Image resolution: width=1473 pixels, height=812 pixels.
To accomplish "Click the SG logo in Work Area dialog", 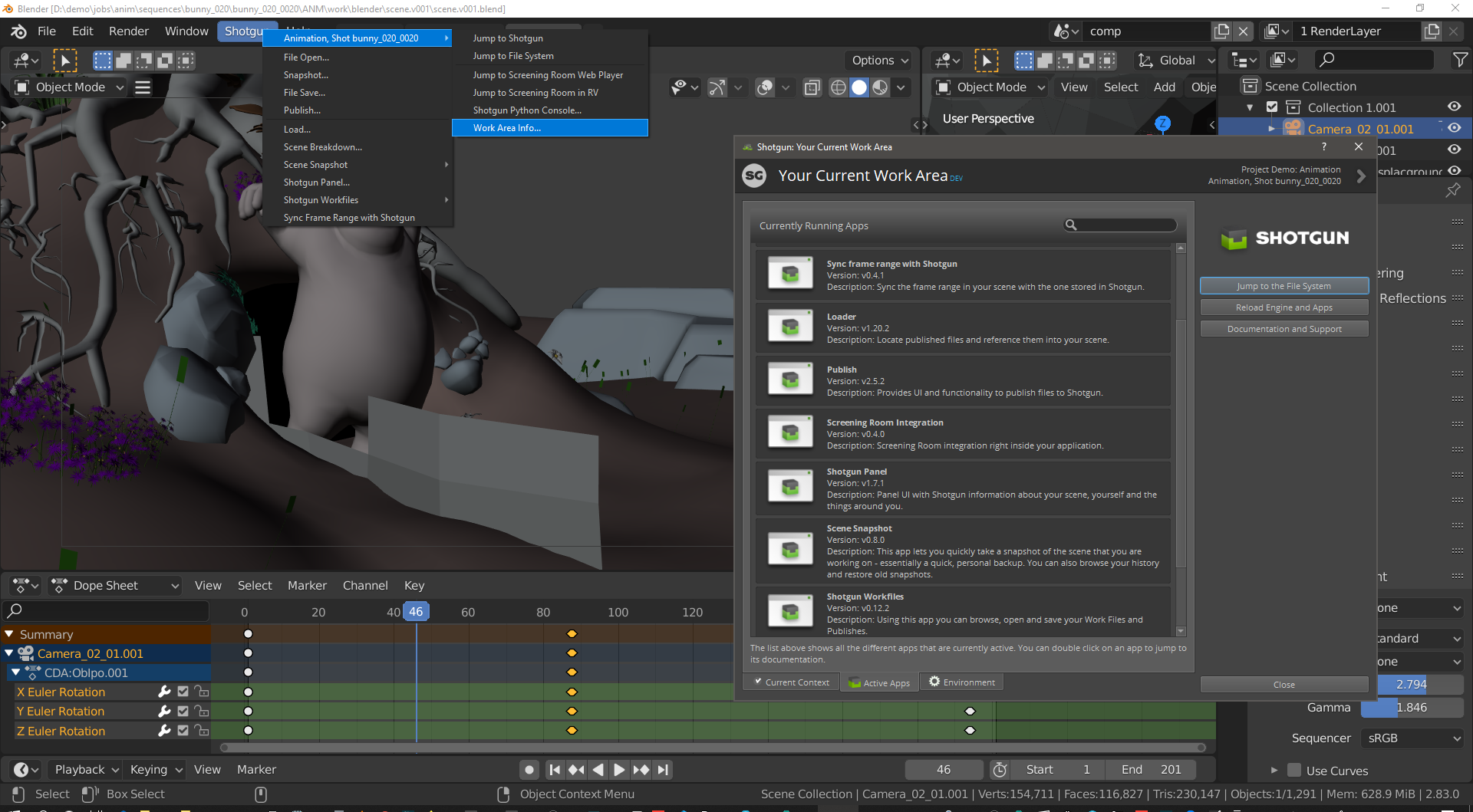I will point(754,176).
